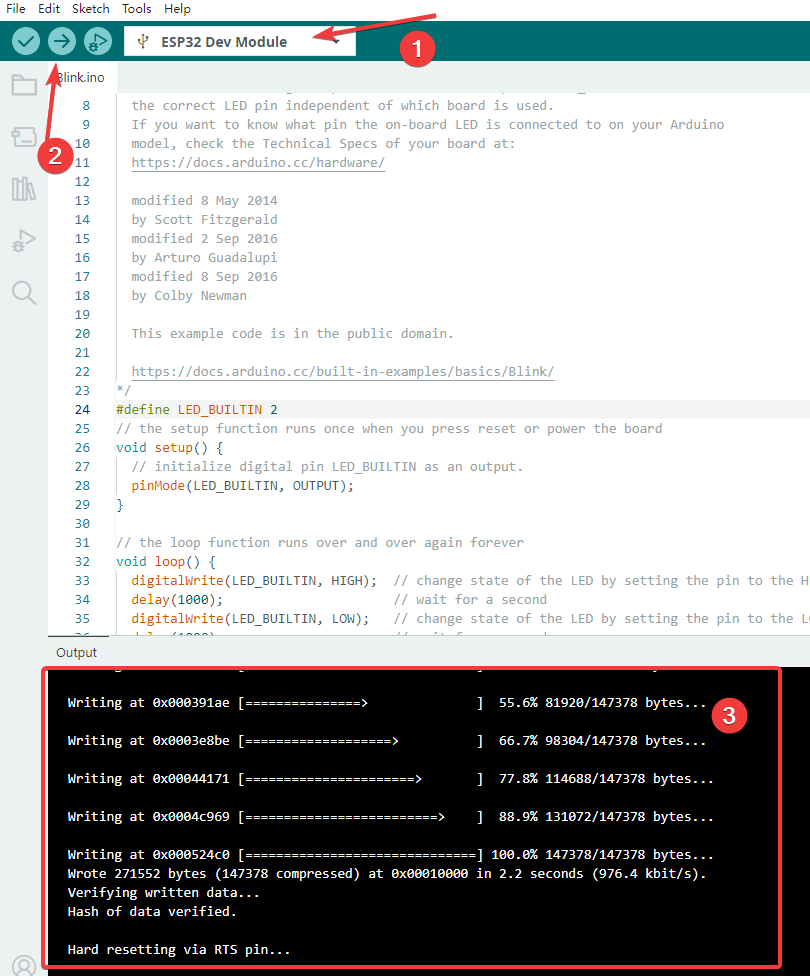Open the user account profile icon
The width and height of the screenshot is (810, 976).
[24, 965]
